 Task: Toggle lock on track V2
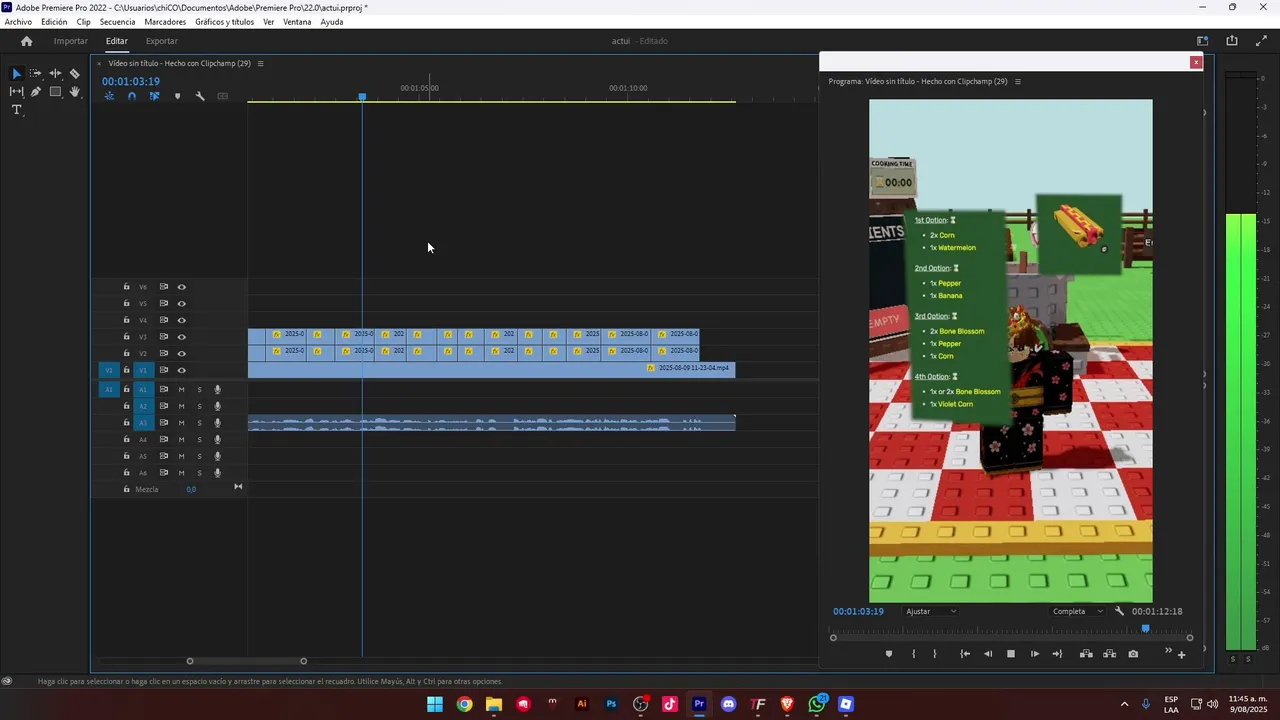tap(126, 353)
